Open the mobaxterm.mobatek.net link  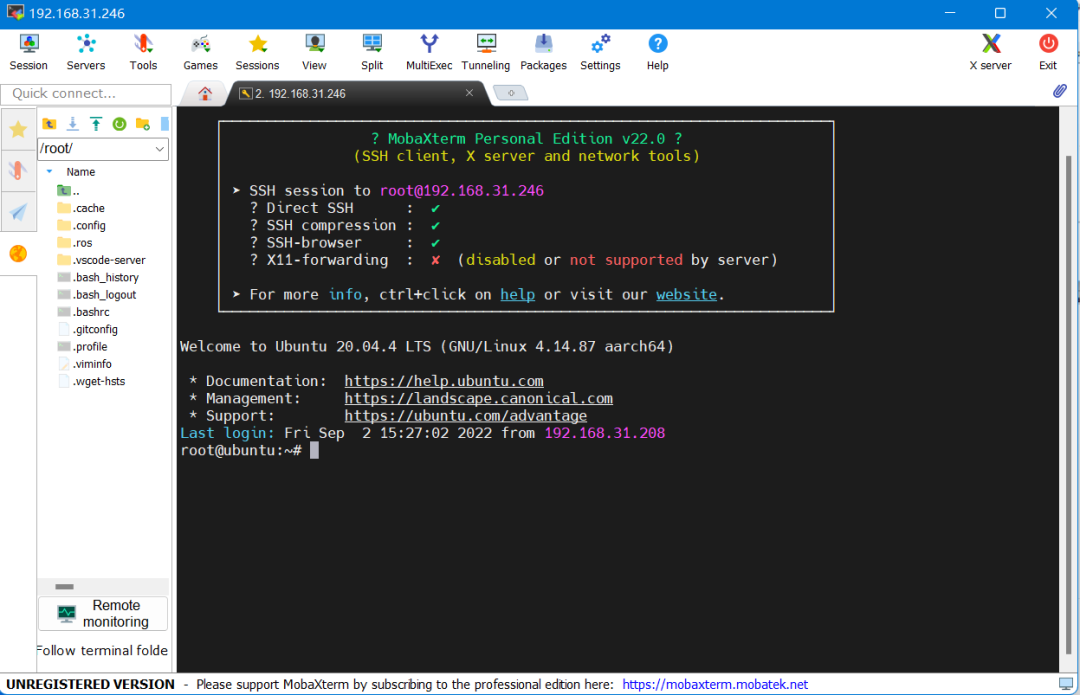pos(715,684)
